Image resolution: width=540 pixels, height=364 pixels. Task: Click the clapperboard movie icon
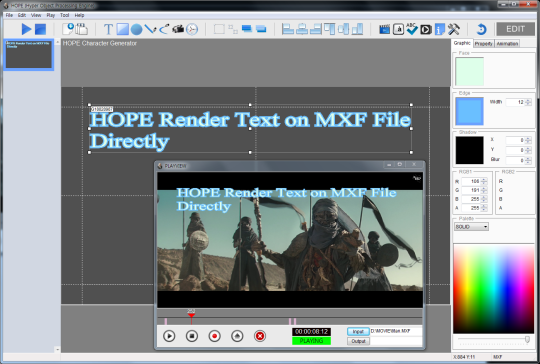point(384,29)
